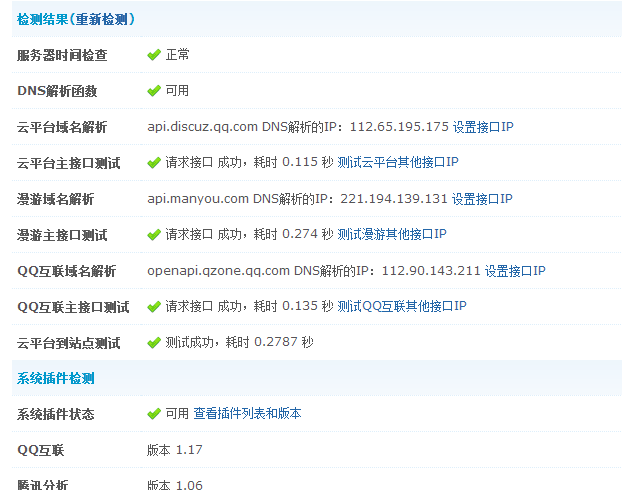Screen dimensions: 622x490
Task: Select the 云平台主接口测试 label
Action: (69, 163)
